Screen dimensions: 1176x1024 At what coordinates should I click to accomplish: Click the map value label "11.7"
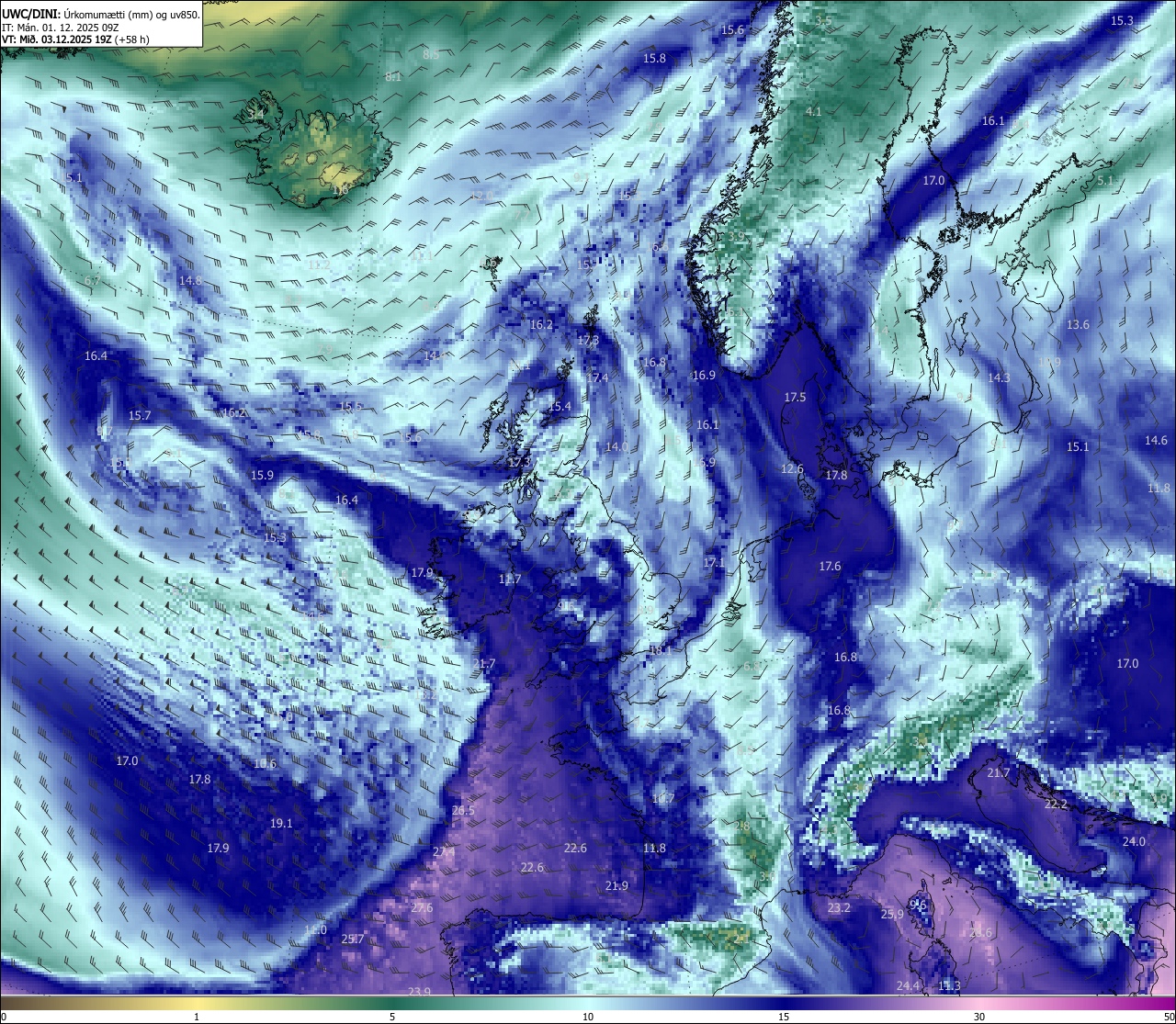pyautogui.click(x=510, y=579)
